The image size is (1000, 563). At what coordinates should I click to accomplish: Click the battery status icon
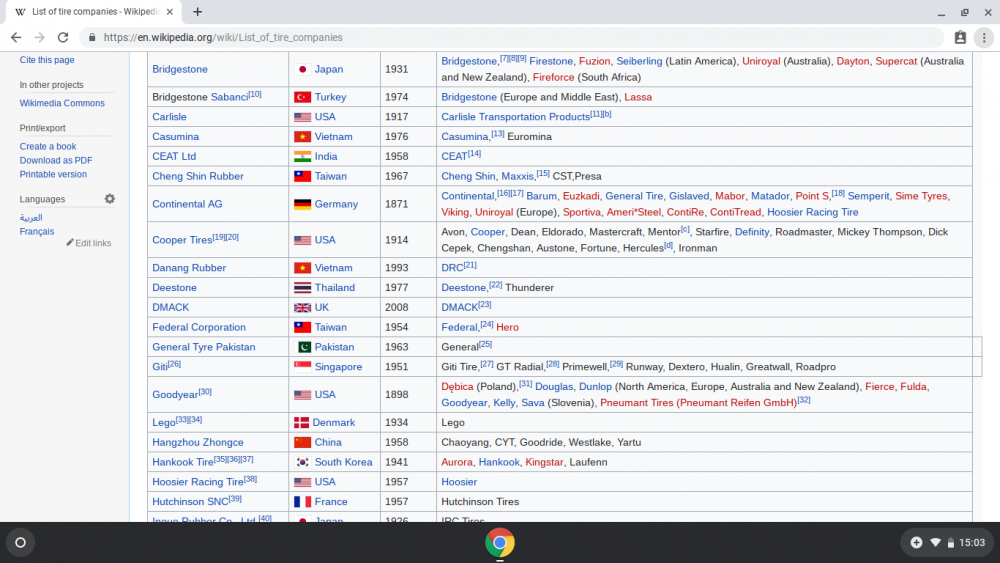950,543
